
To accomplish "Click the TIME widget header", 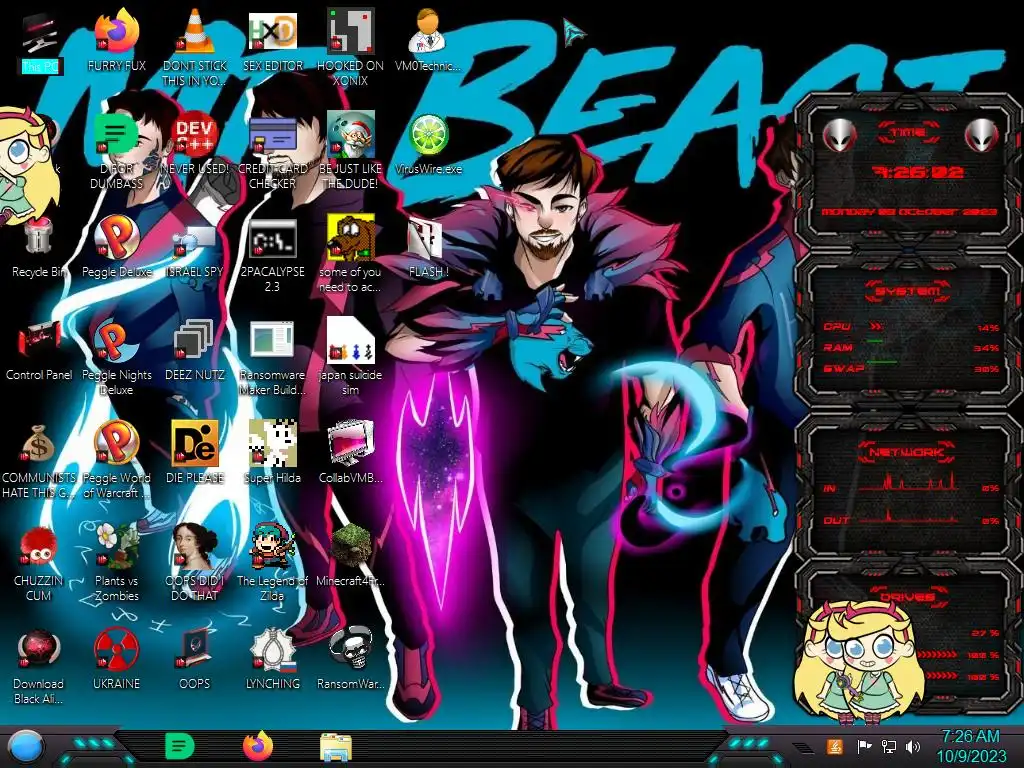I will [908, 132].
